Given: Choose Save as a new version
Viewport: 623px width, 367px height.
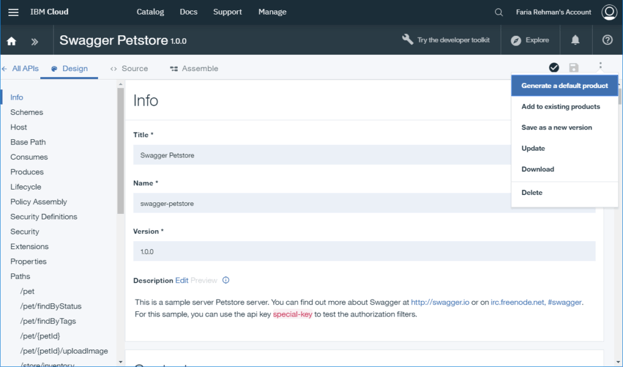Looking at the screenshot, I should click(557, 127).
